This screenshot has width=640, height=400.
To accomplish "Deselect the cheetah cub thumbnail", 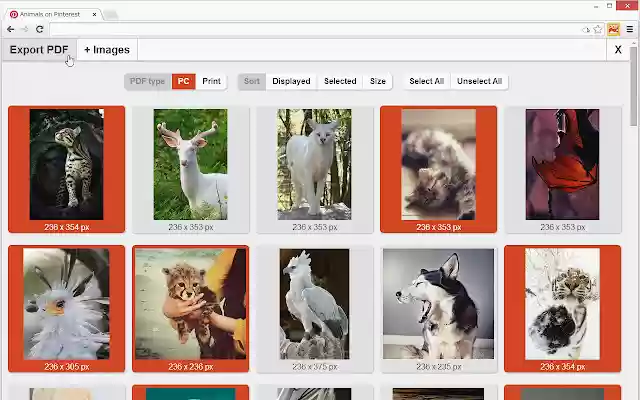I will tap(191, 309).
